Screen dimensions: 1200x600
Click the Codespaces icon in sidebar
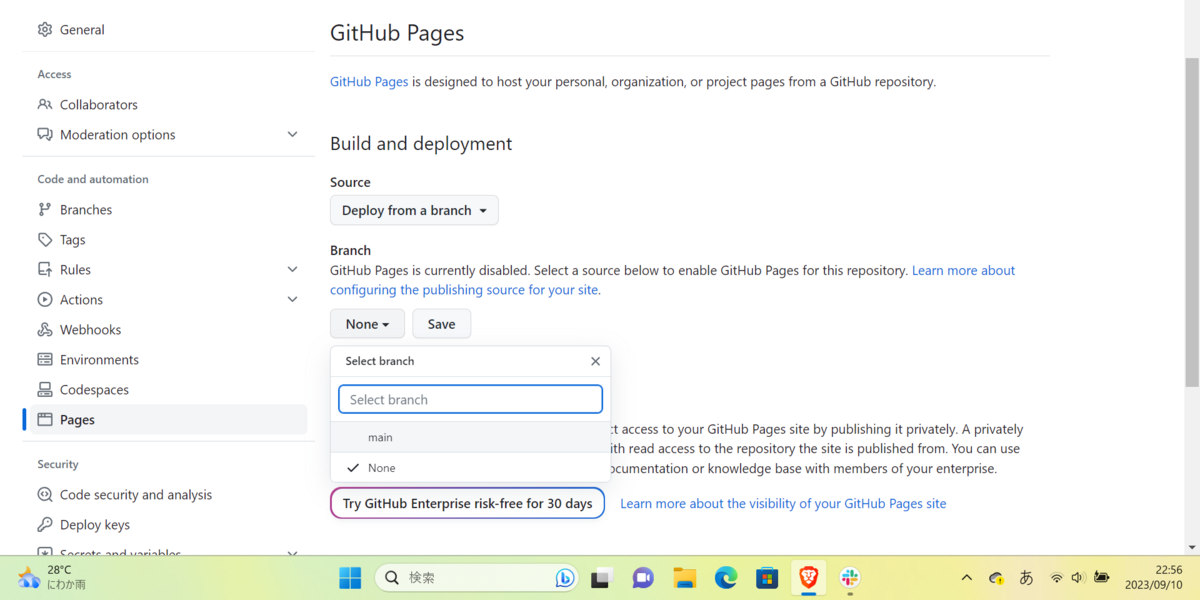click(x=45, y=389)
